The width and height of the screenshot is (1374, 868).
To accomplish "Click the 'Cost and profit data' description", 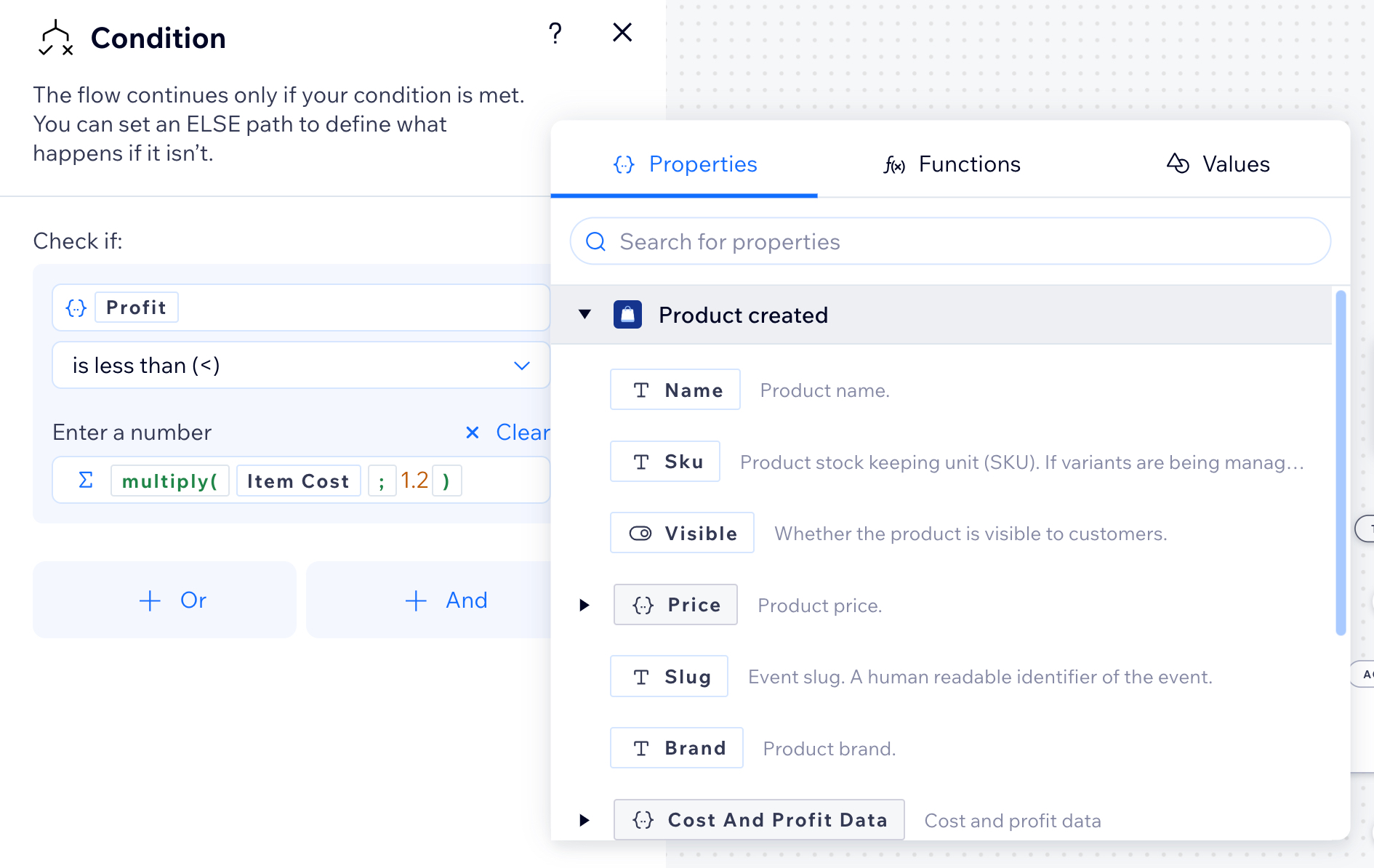I will point(1013,821).
